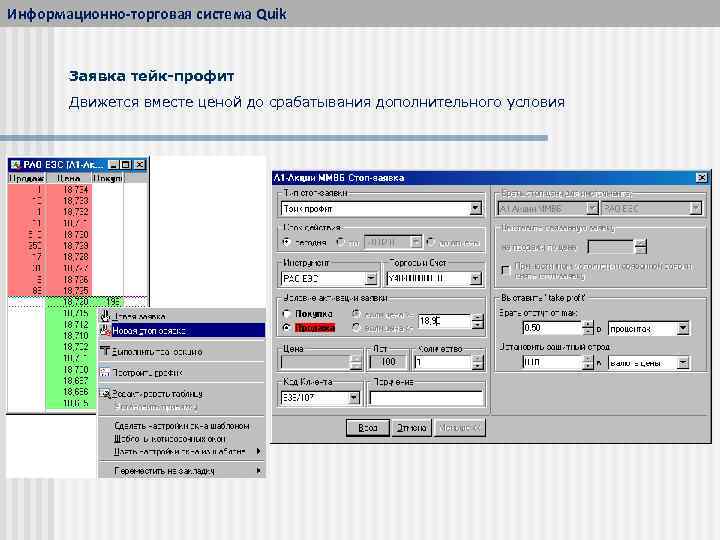Close the Стоп-заявка dialog
Image resolution: width=720 pixels, height=540 pixels.
tap(701, 178)
